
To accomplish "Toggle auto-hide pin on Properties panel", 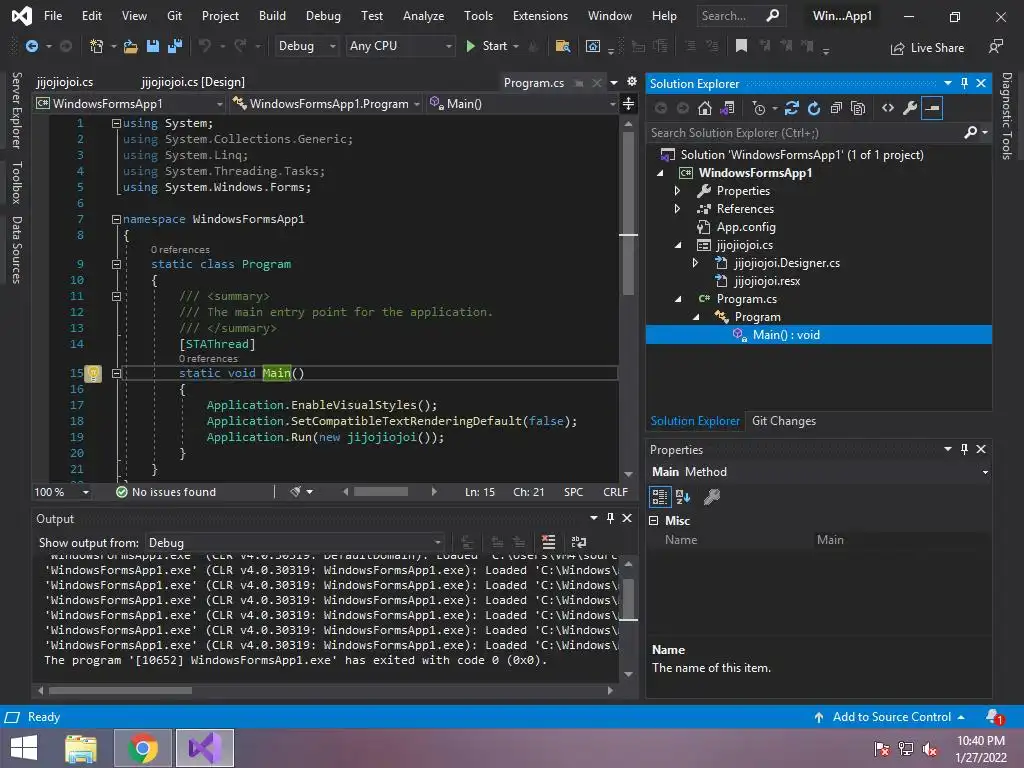I will pyautogui.click(x=965, y=449).
